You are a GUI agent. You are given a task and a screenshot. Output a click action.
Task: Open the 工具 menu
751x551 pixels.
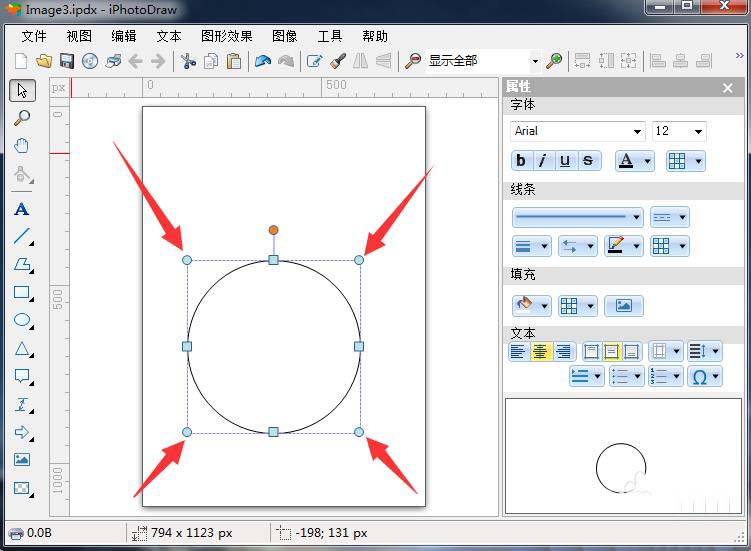click(330, 36)
